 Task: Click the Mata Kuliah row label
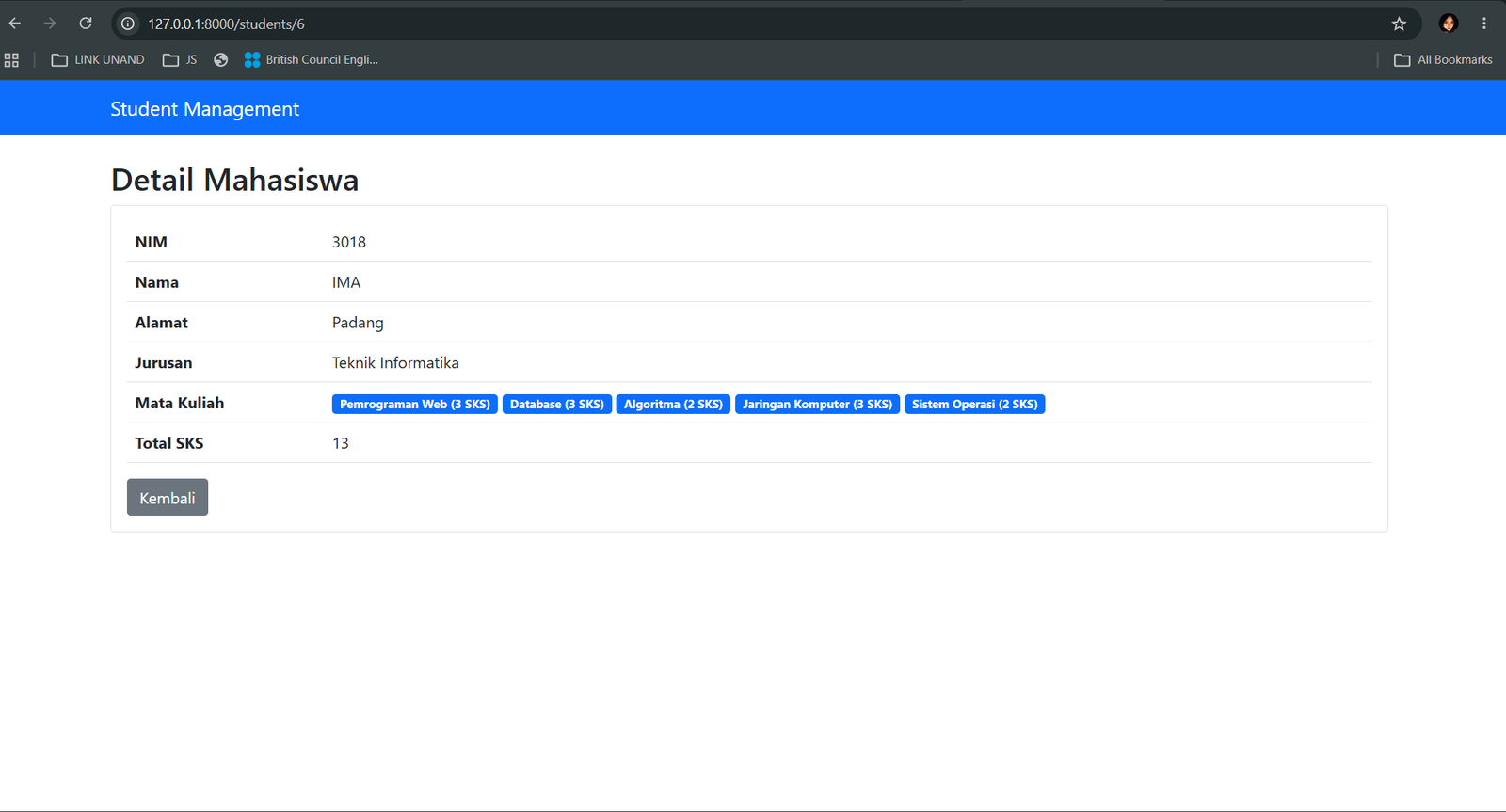pyautogui.click(x=180, y=403)
